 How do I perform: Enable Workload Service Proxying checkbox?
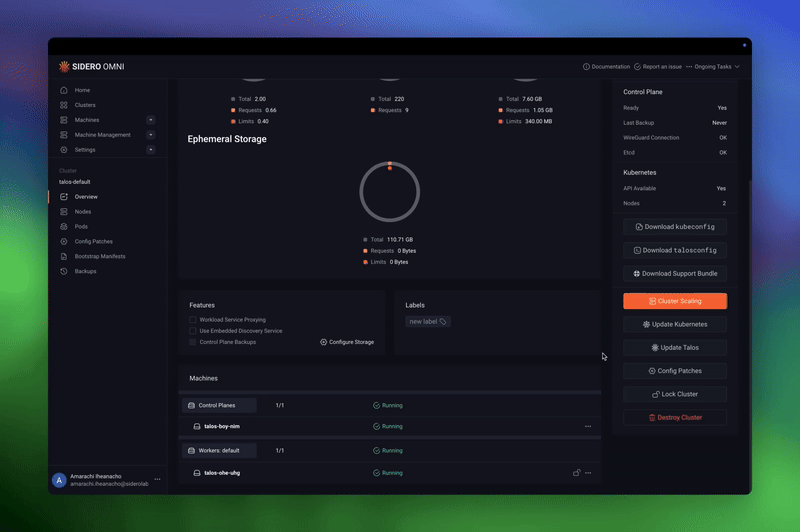193,320
